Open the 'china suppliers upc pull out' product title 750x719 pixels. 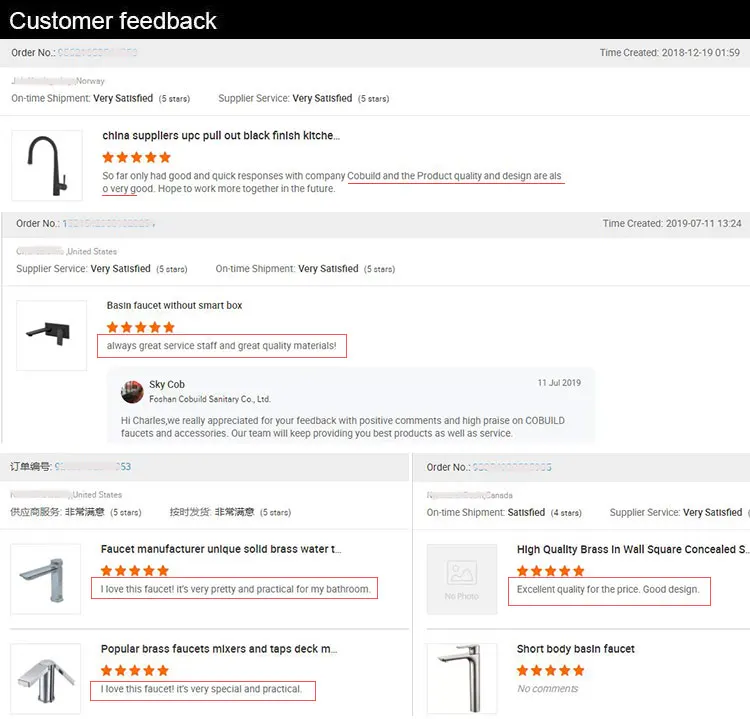pos(221,136)
